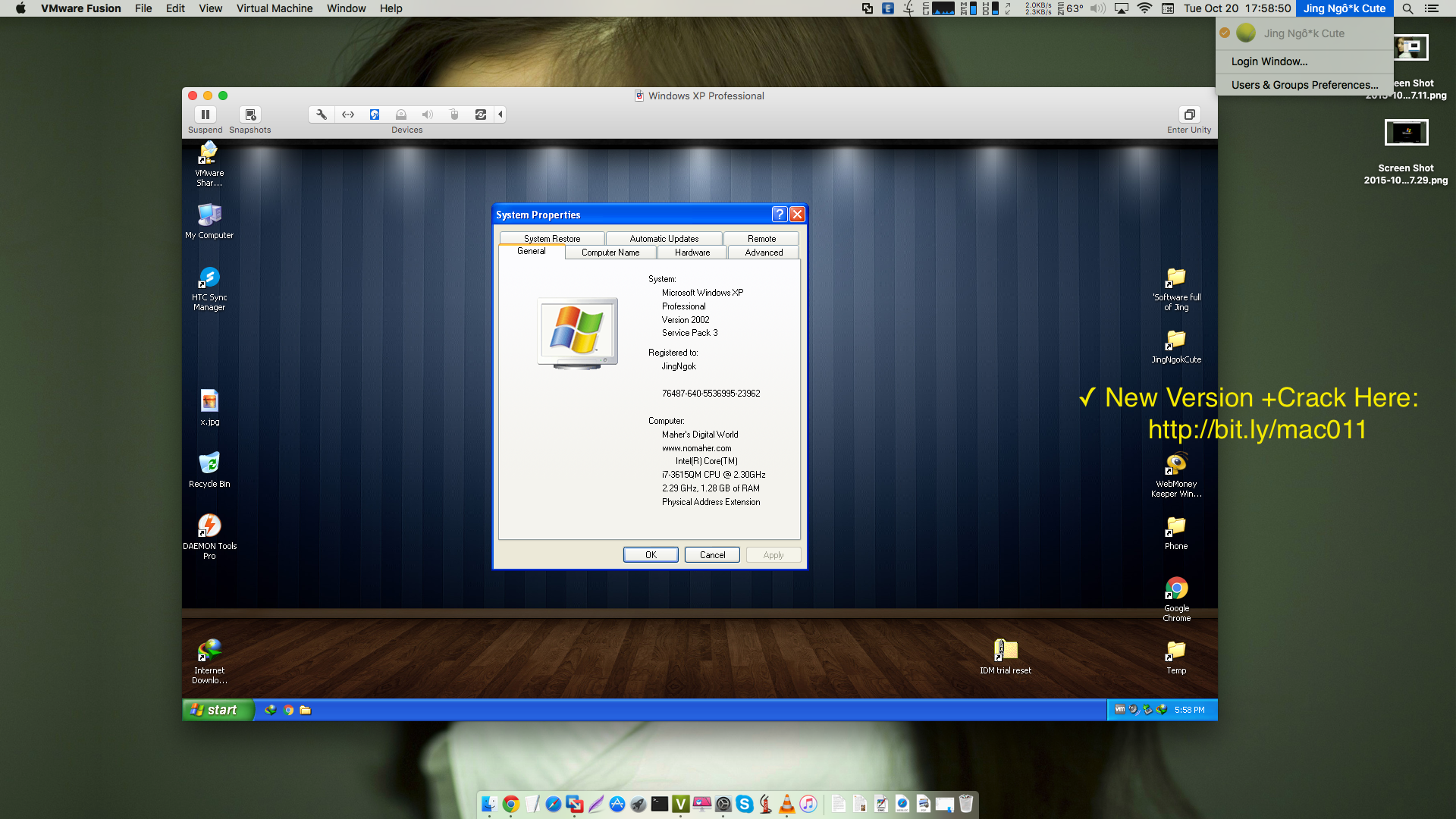The height and width of the screenshot is (819, 1456).
Task: Click the folder quick launch icon in XP taskbar
Action: [x=306, y=710]
